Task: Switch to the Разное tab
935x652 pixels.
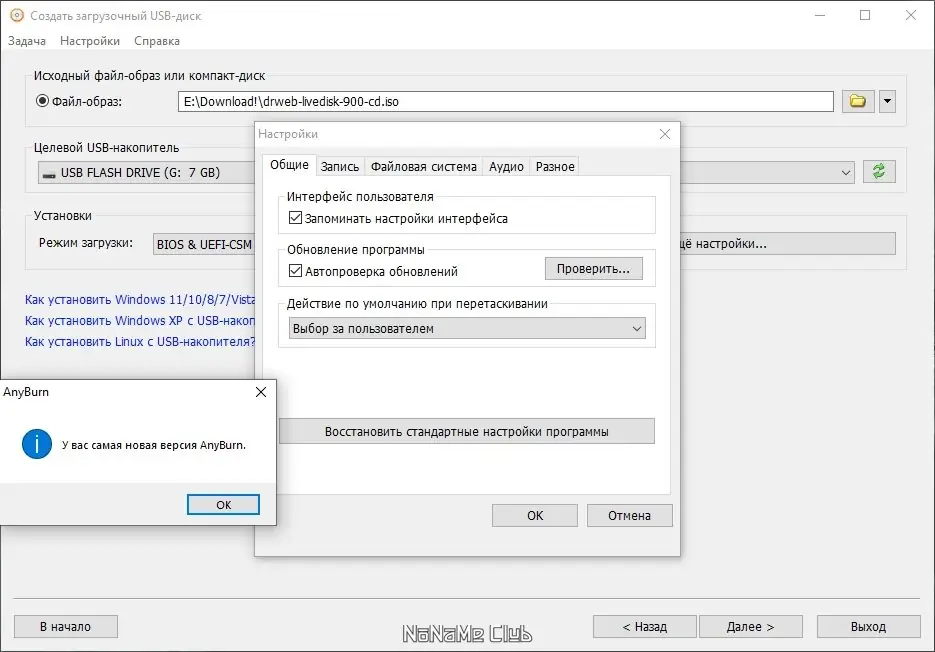Action: tap(555, 167)
